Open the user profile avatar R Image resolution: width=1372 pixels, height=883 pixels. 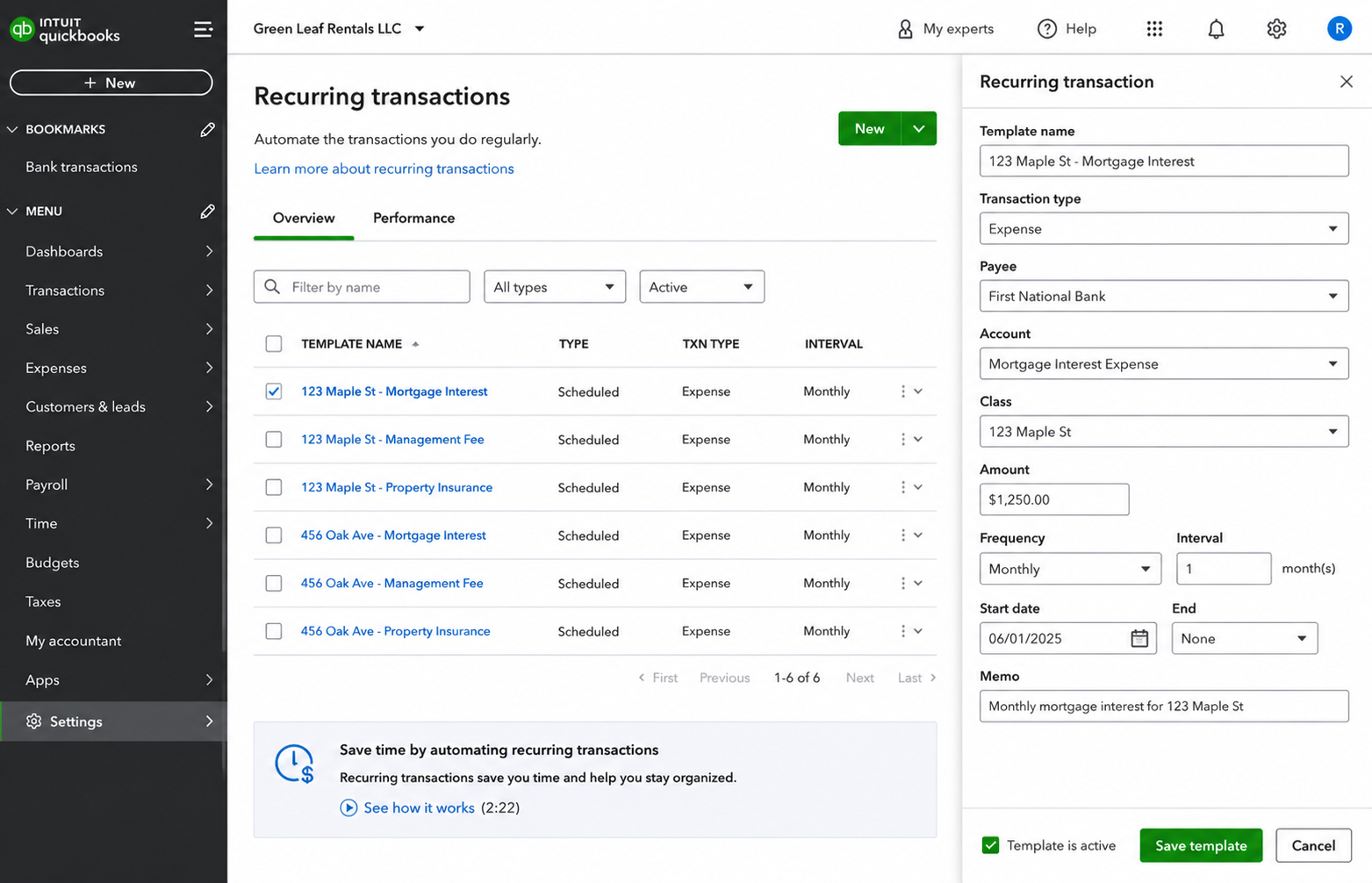(x=1339, y=29)
